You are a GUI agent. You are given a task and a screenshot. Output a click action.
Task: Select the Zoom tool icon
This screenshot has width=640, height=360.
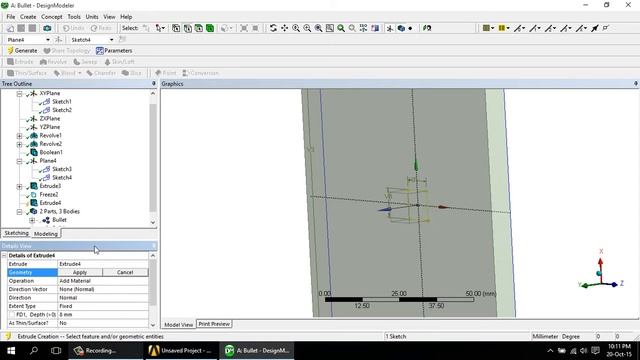296,28
